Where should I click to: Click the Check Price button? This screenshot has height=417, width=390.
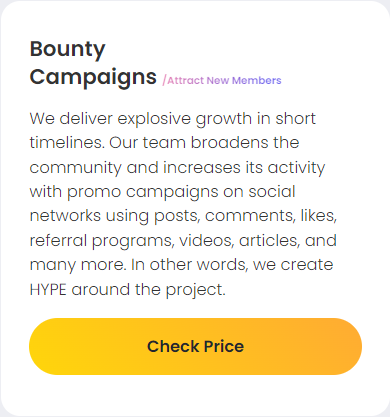click(x=195, y=346)
